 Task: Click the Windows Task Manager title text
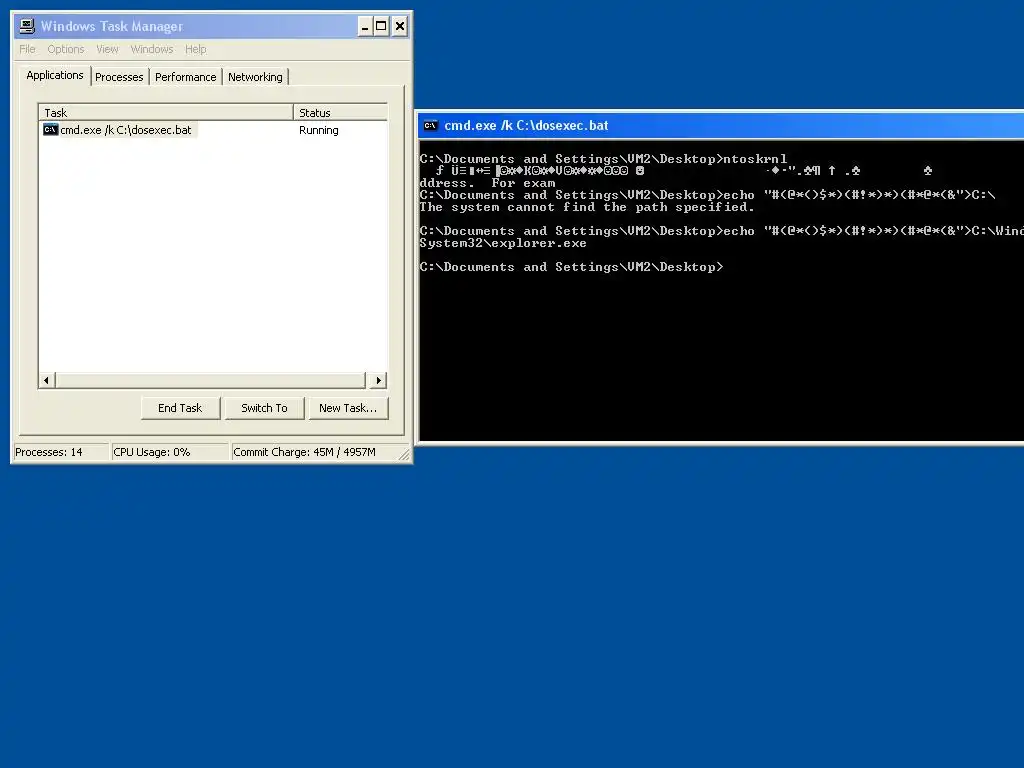tap(112, 27)
